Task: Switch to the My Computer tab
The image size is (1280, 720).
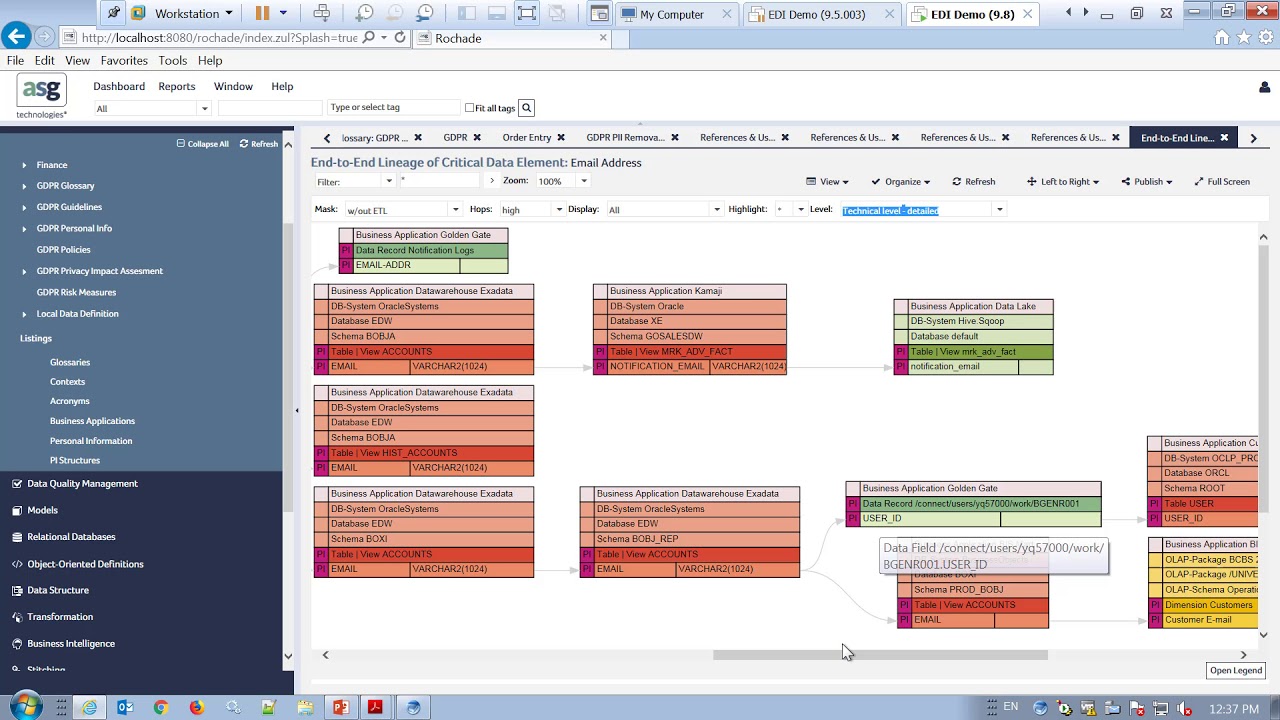Action: tap(672, 14)
